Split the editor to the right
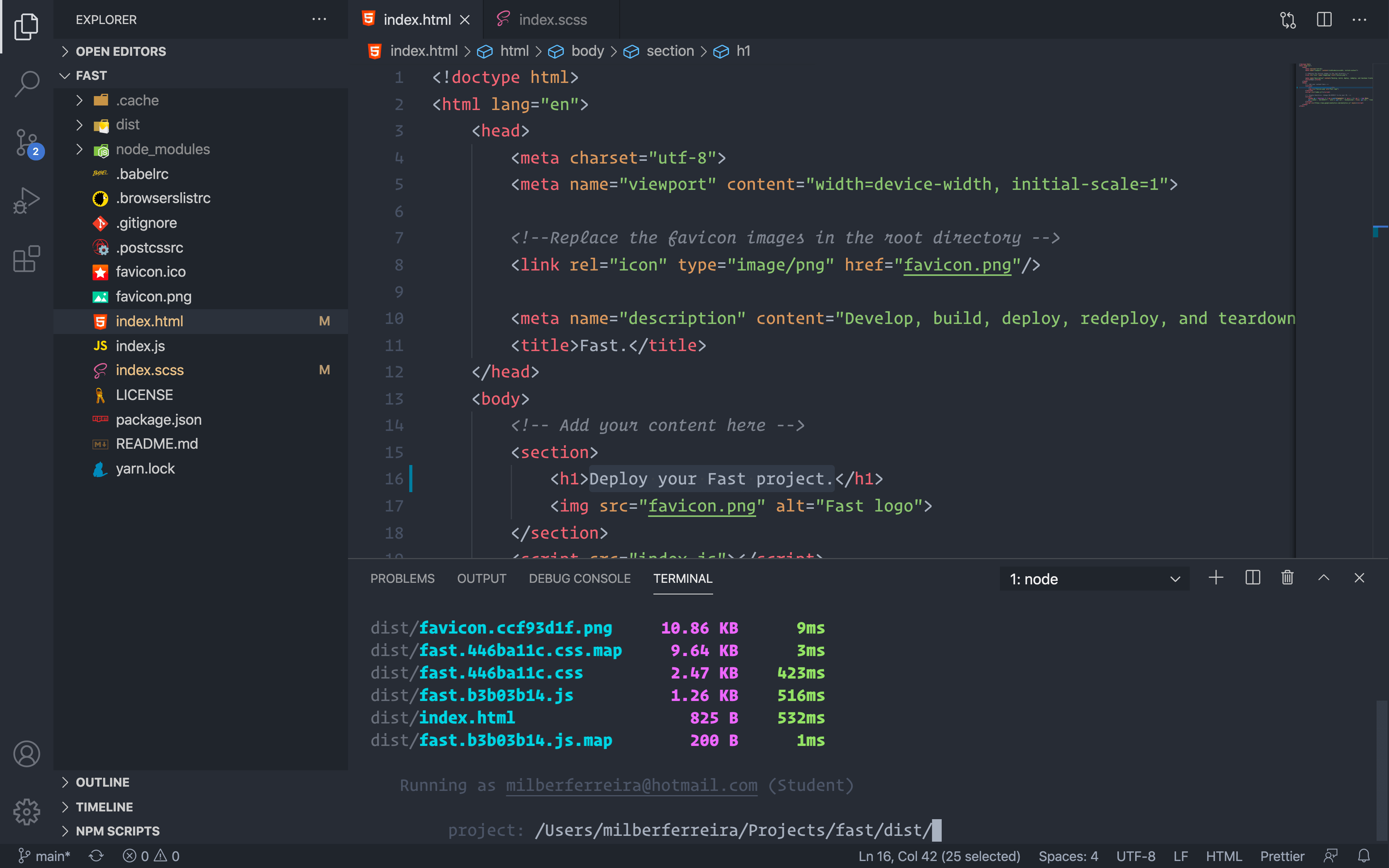The image size is (1389, 868). coord(1324,20)
